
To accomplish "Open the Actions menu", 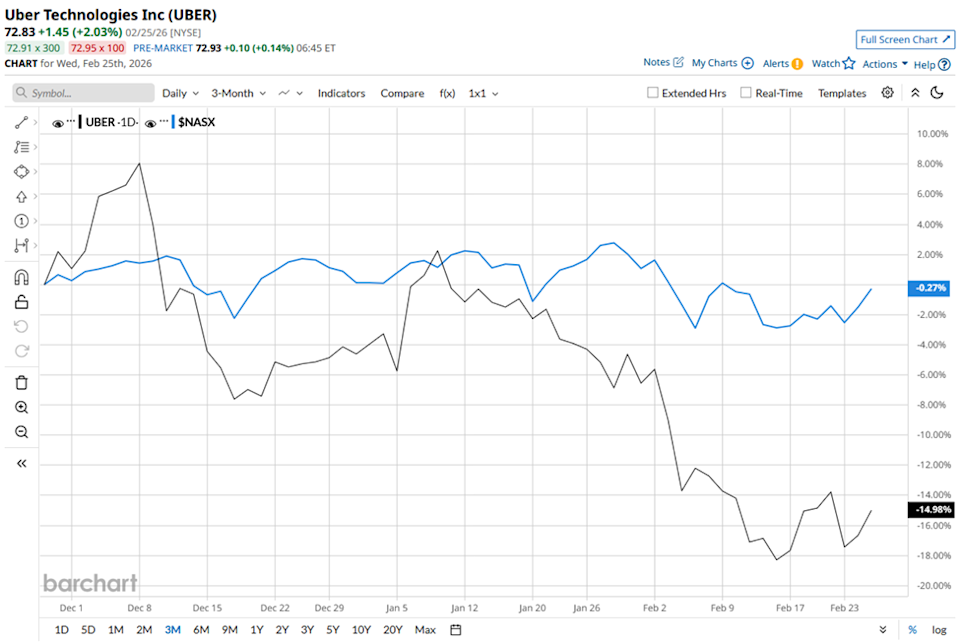I will tap(880, 62).
